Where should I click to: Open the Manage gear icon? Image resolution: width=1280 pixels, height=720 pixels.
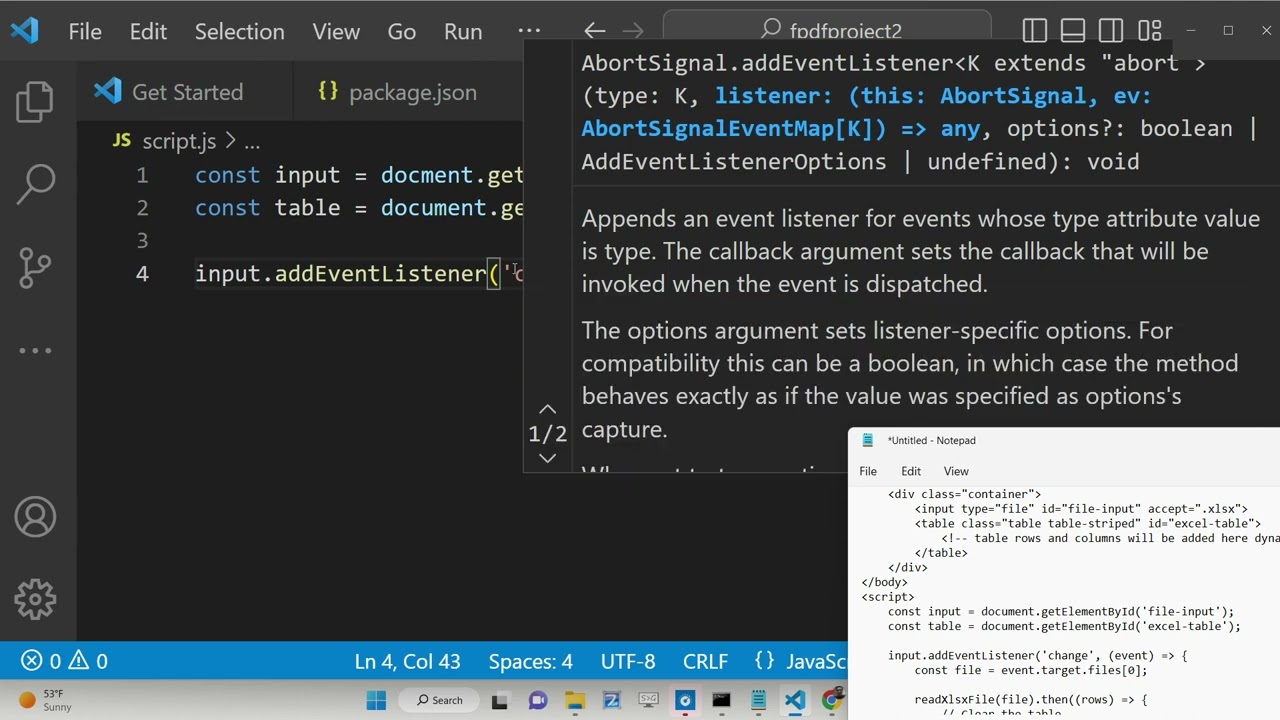point(35,600)
